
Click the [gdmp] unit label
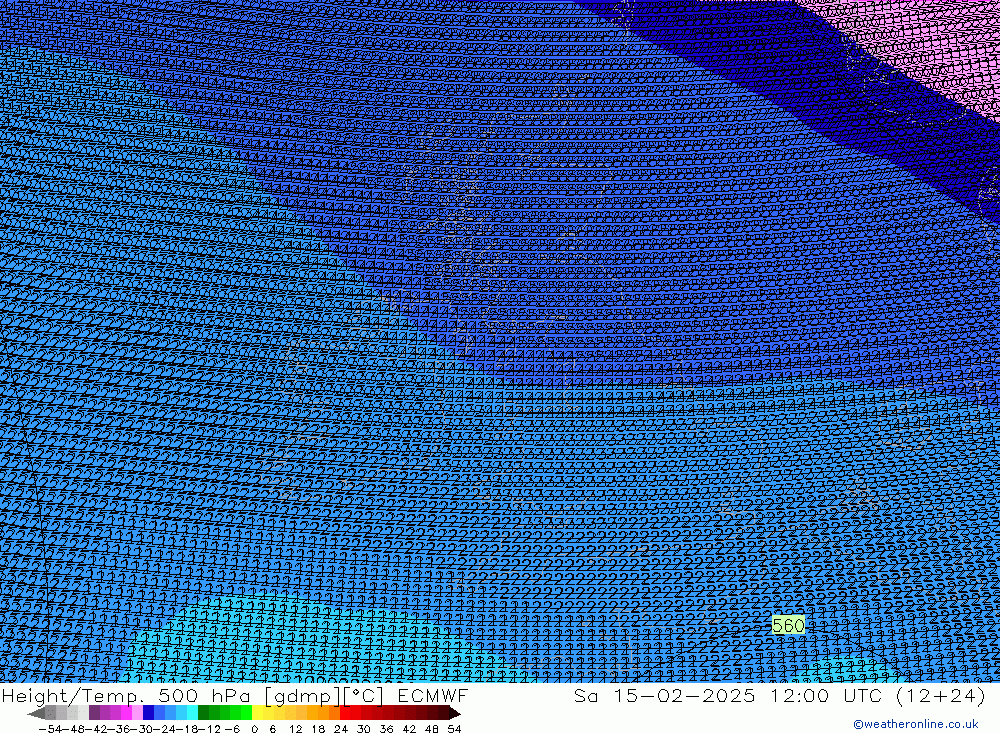click(300, 695)
